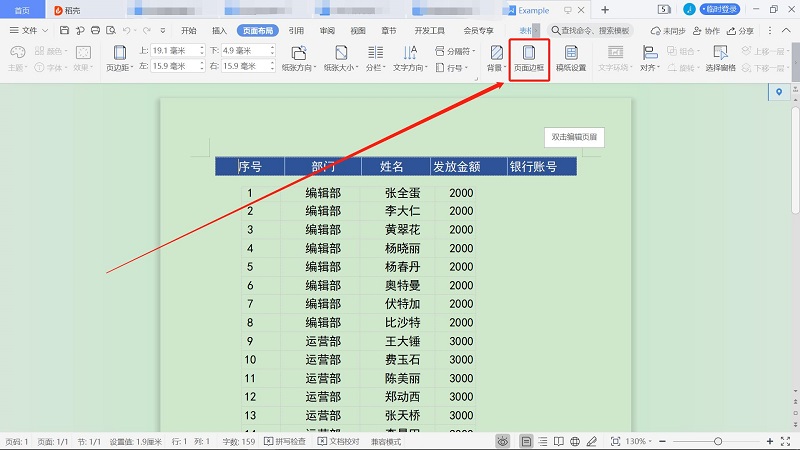Click the 选择窗格 (Selection Pane) icon
This screenshot has width=800, height=450.
click(x=720, y=58)
